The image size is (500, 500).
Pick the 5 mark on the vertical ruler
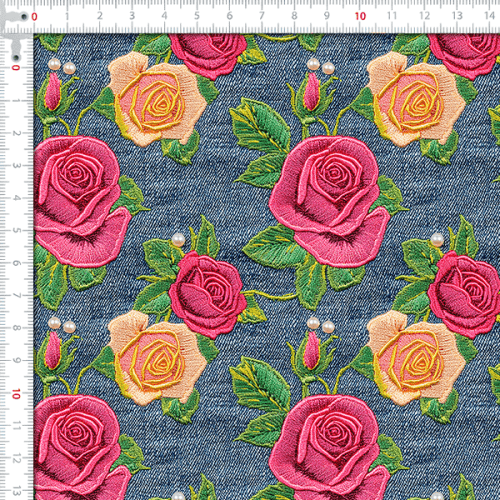click(16, 231)
